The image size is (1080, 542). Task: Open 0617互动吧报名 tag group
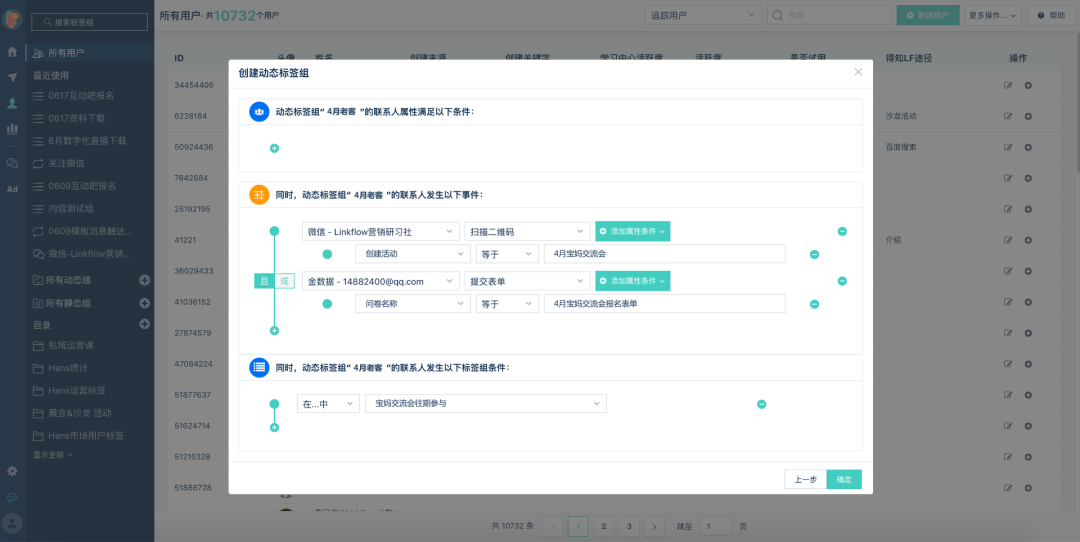point(81,96)
